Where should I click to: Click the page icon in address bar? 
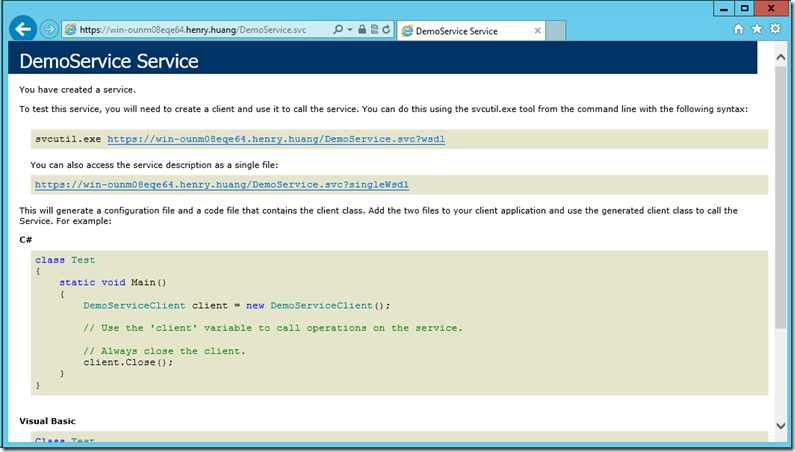tap(70, 29)
